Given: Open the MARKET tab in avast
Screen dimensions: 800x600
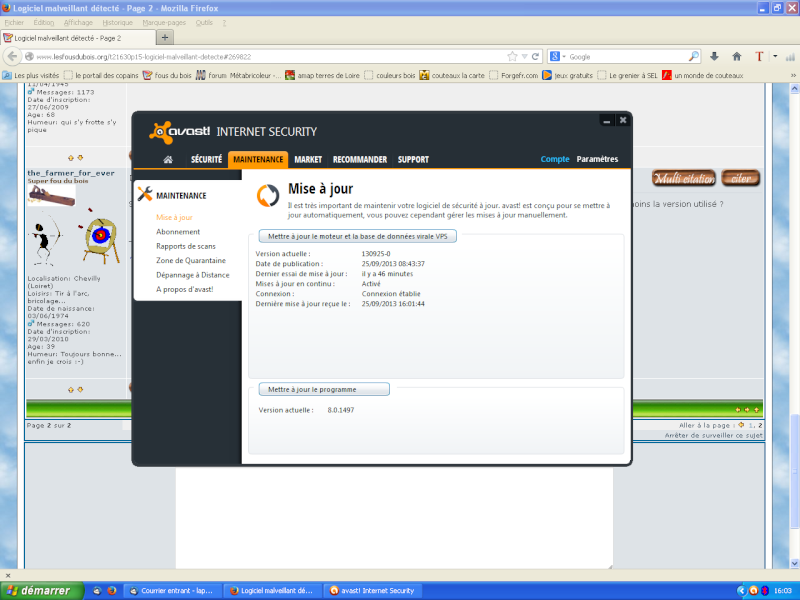Looking at the screenshot, I should 308,160.
